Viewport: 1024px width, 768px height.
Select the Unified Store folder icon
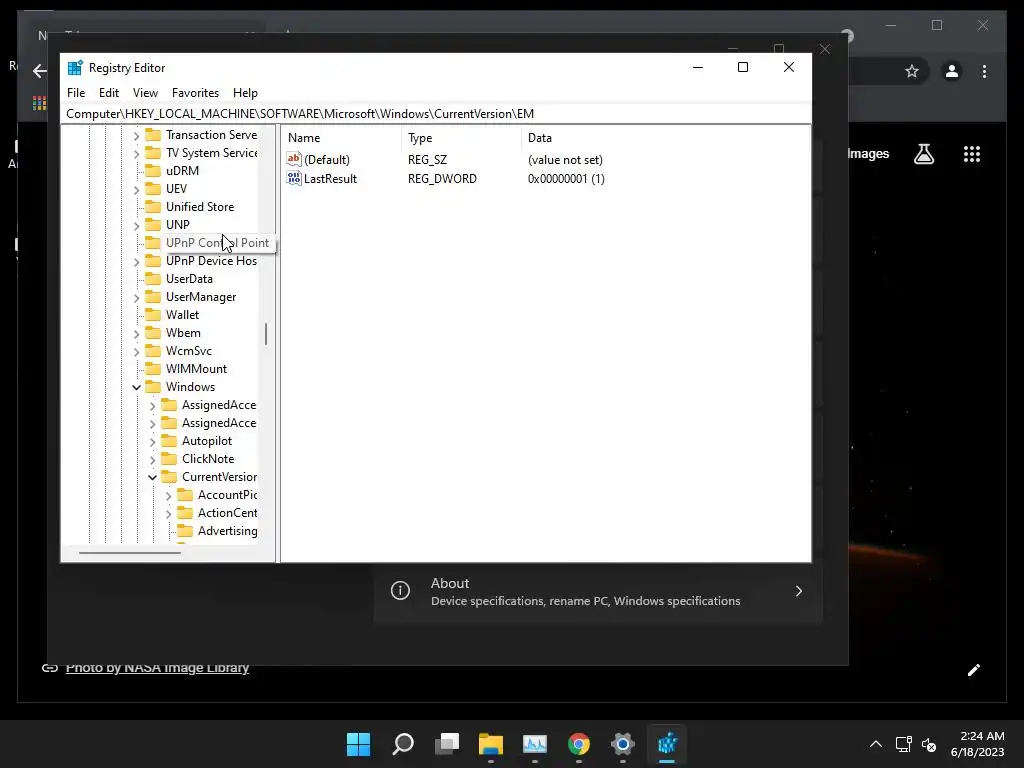(x=153, y=206)
